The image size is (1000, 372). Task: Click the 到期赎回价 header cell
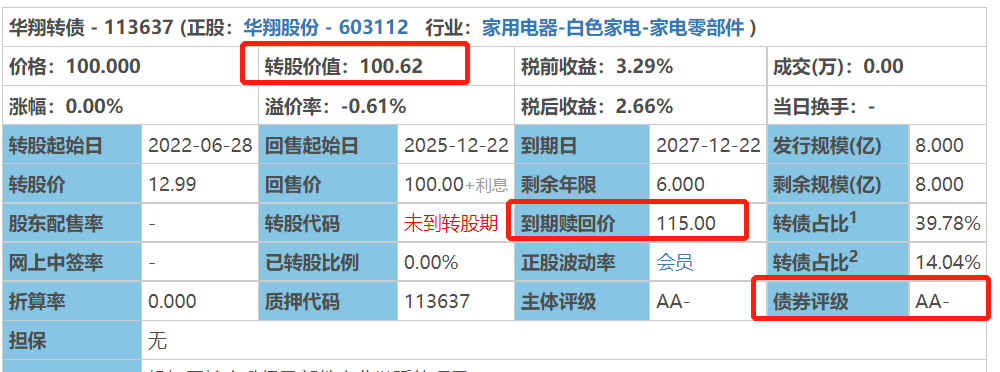coord(582,223)
